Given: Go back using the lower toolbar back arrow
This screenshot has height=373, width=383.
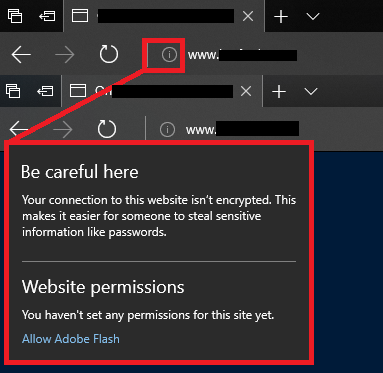Looking at the screenshot, I should [19, 129].
